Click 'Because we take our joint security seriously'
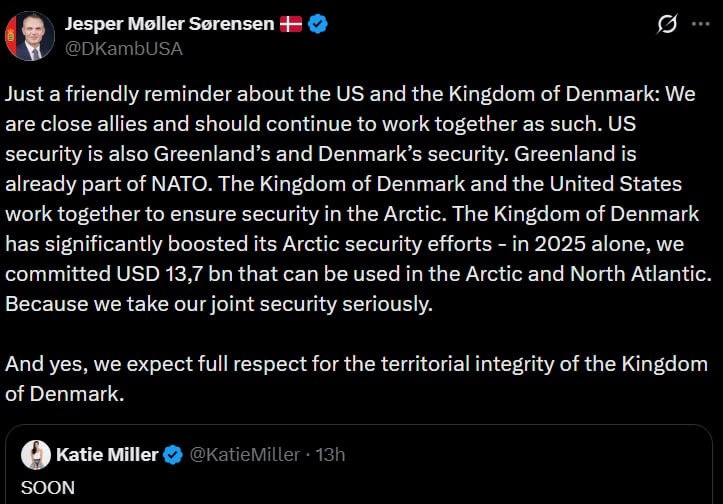The width and height of the screenshot is (723, 504). pyautogui.click(x=218, y=305)
